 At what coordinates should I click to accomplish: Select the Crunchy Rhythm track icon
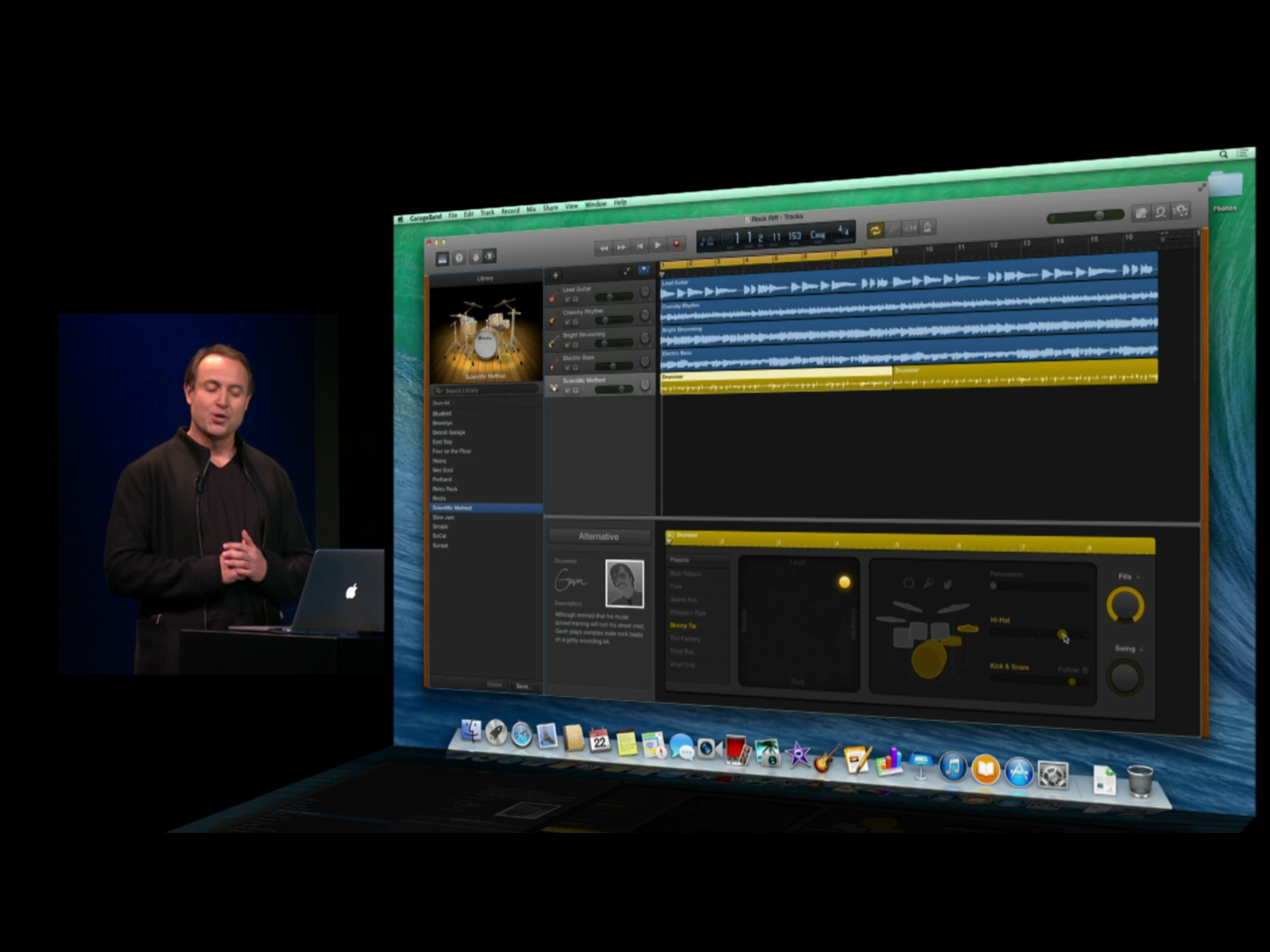[x=553, y=320]
